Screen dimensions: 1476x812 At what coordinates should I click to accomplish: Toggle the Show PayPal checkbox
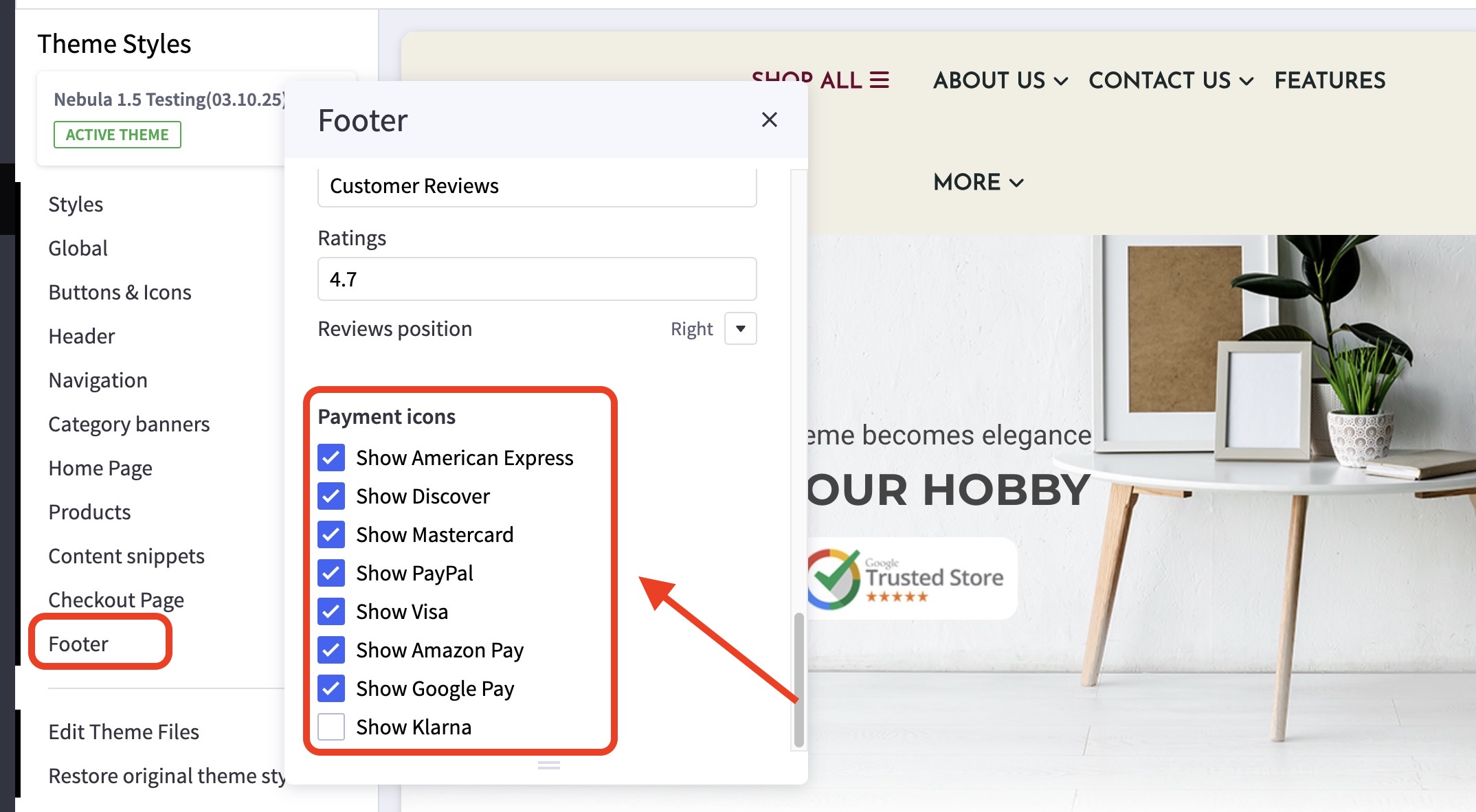(x=331, y=573)
